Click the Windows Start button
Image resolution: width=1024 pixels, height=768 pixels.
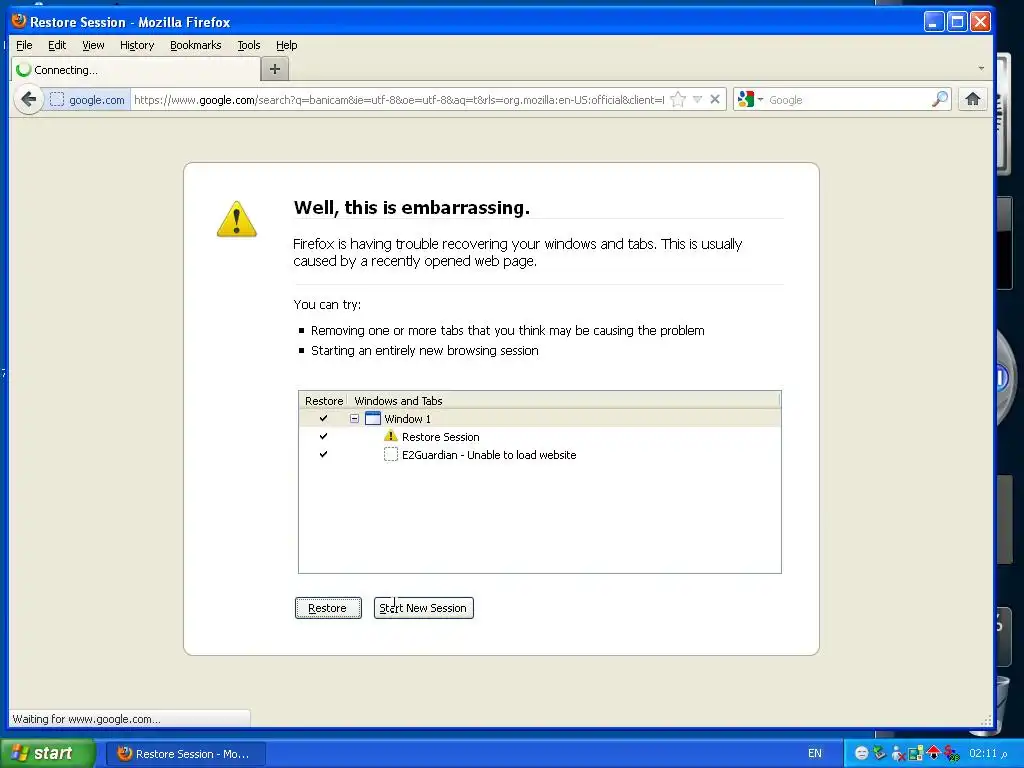(x=47, y=753)
